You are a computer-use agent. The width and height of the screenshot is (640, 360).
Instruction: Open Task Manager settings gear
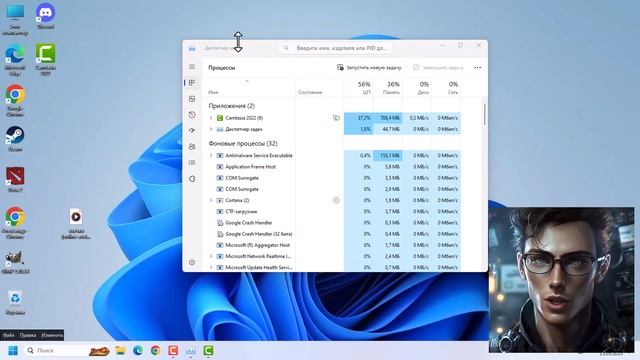pyautogui.click(x=192, y=262)
